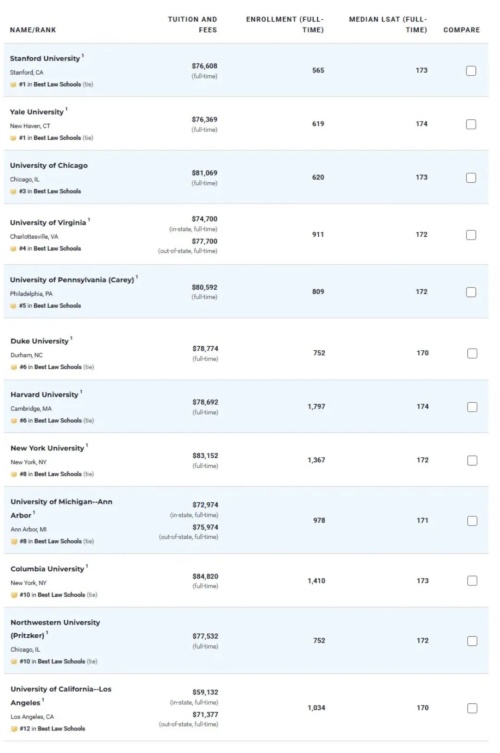500x753 pixels.
Task: Toggle compare checkbox for New York University
Action: 472,461
